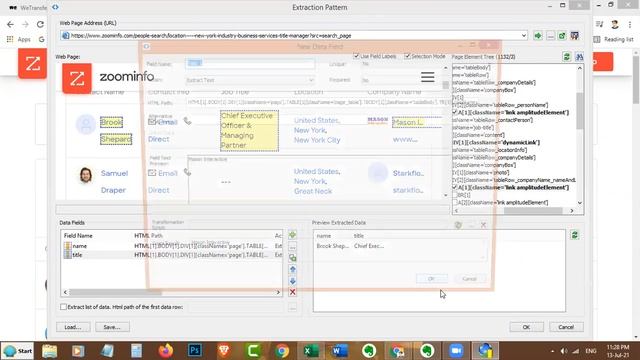Check the BR[1] tree node
This screenshot has width=640, height=360.
pos(455,195)
